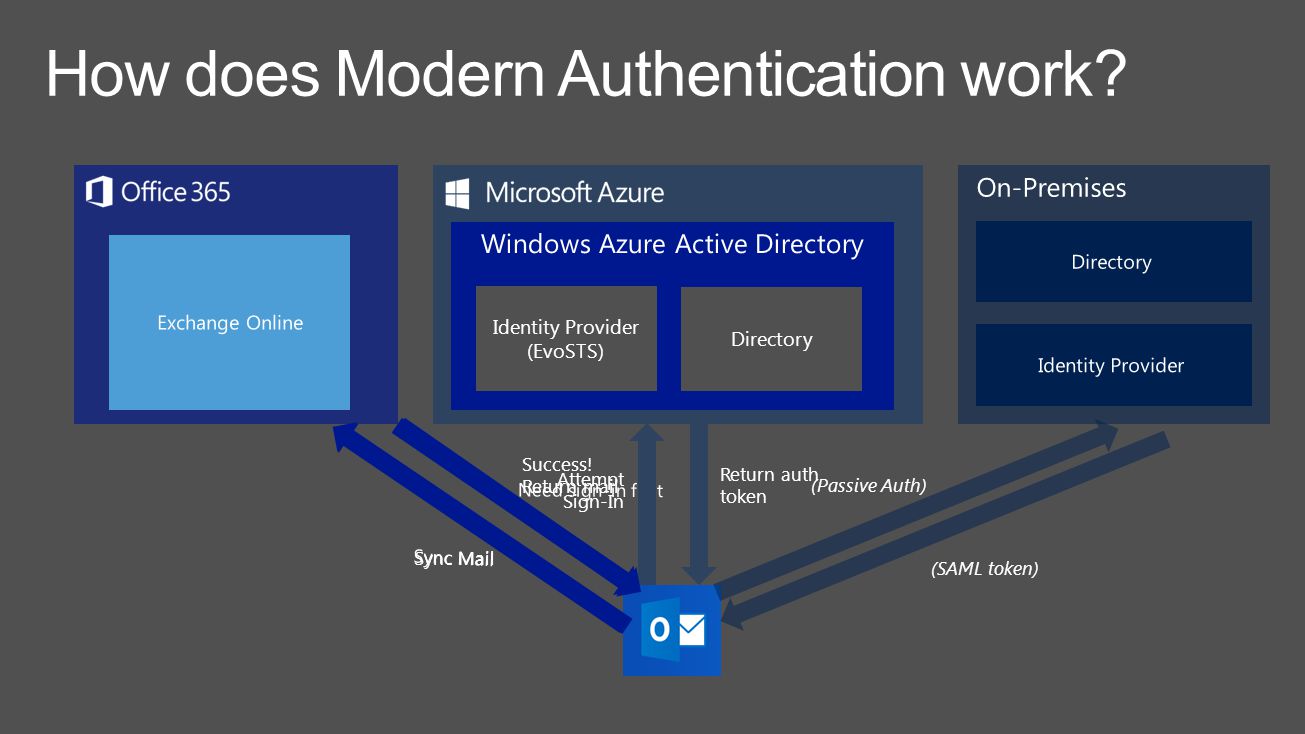This screenshot has height=734, width=1305.
Task: Click the 'Microsoft Azure' label text
Action: coord(575,192)
